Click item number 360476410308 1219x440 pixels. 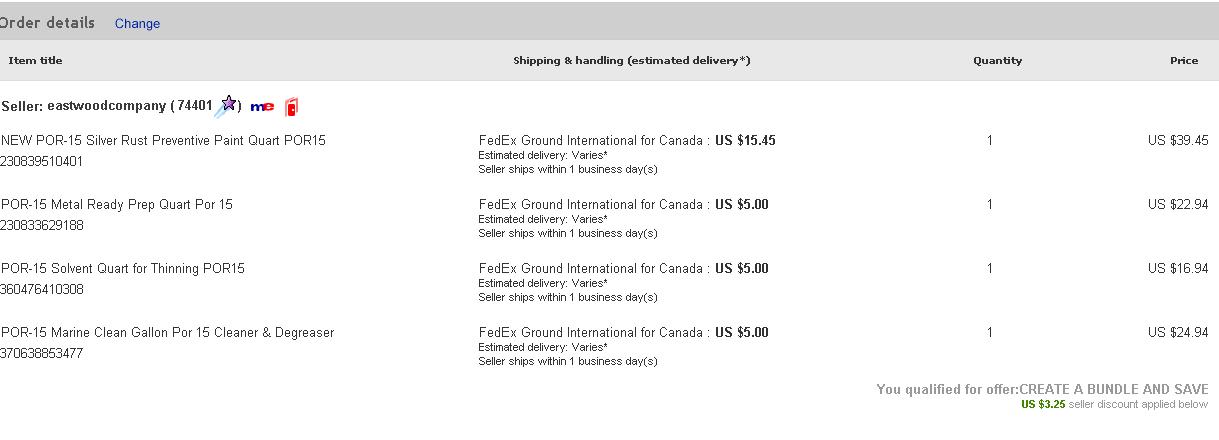point(42,289)
